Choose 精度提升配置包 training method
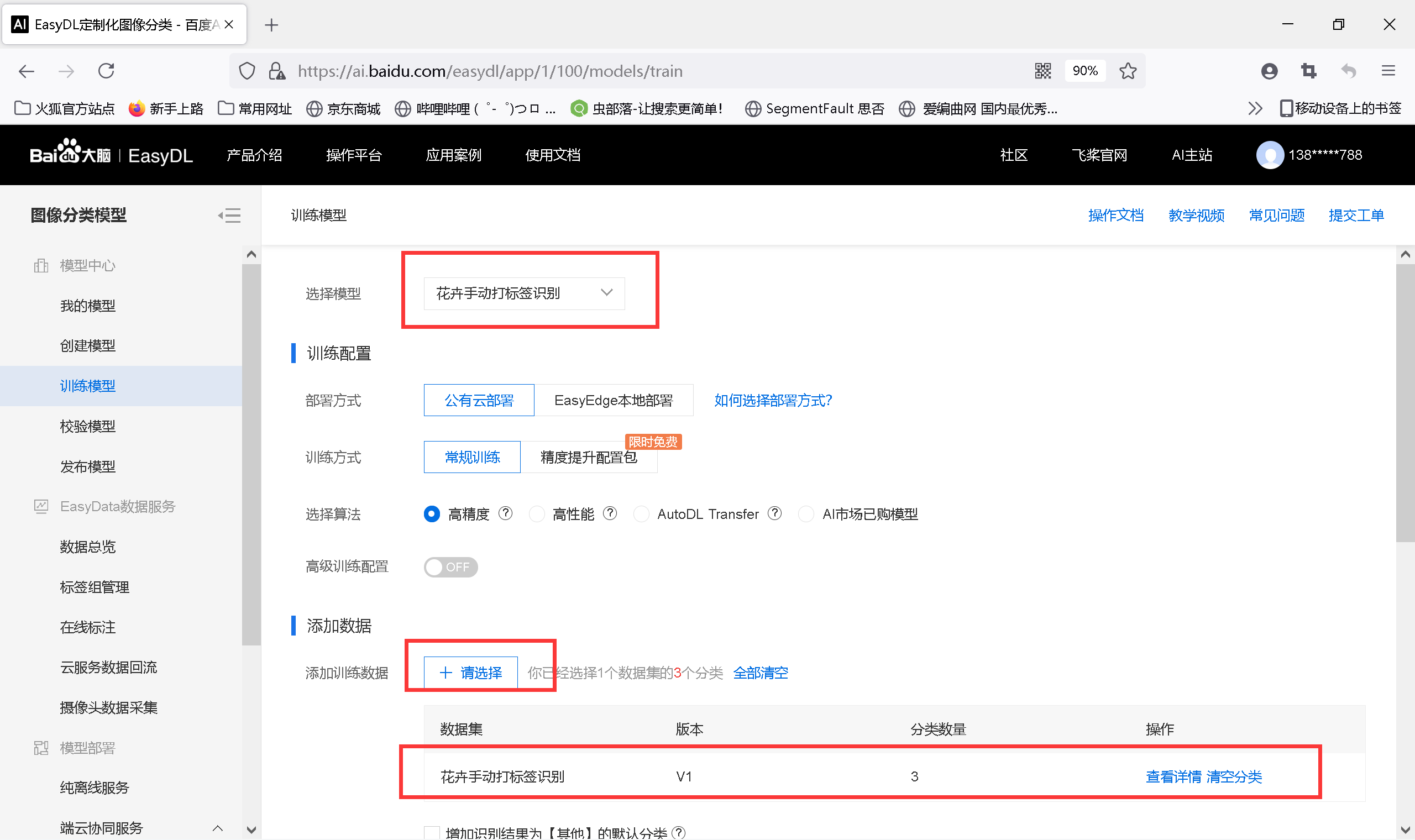 (589, 457)
